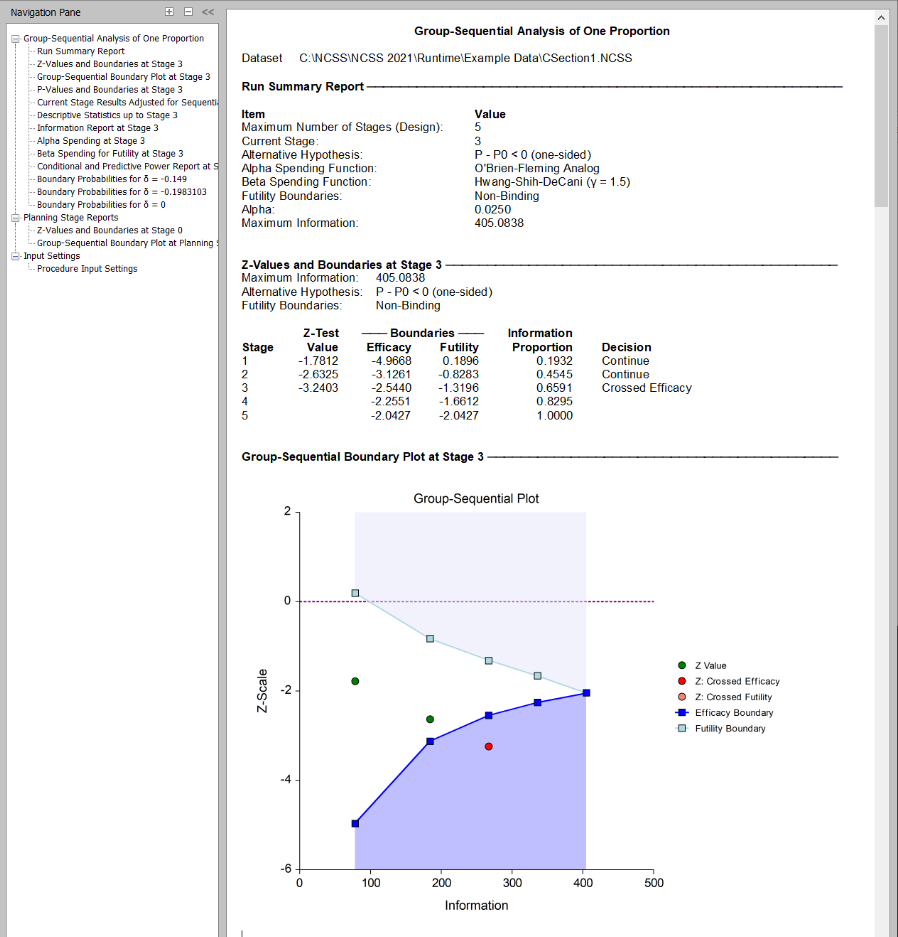This screenshot has width=898, height=937.
Task: Click Efficacy Boundary legend entry
Action: pos(724,713)
